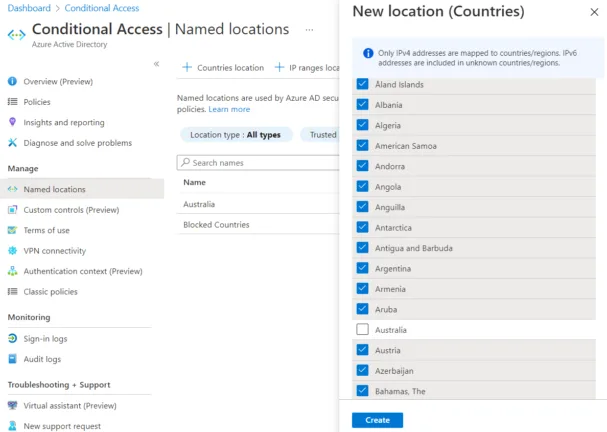Click the magnifier icon in Search names

click(186, 162)
